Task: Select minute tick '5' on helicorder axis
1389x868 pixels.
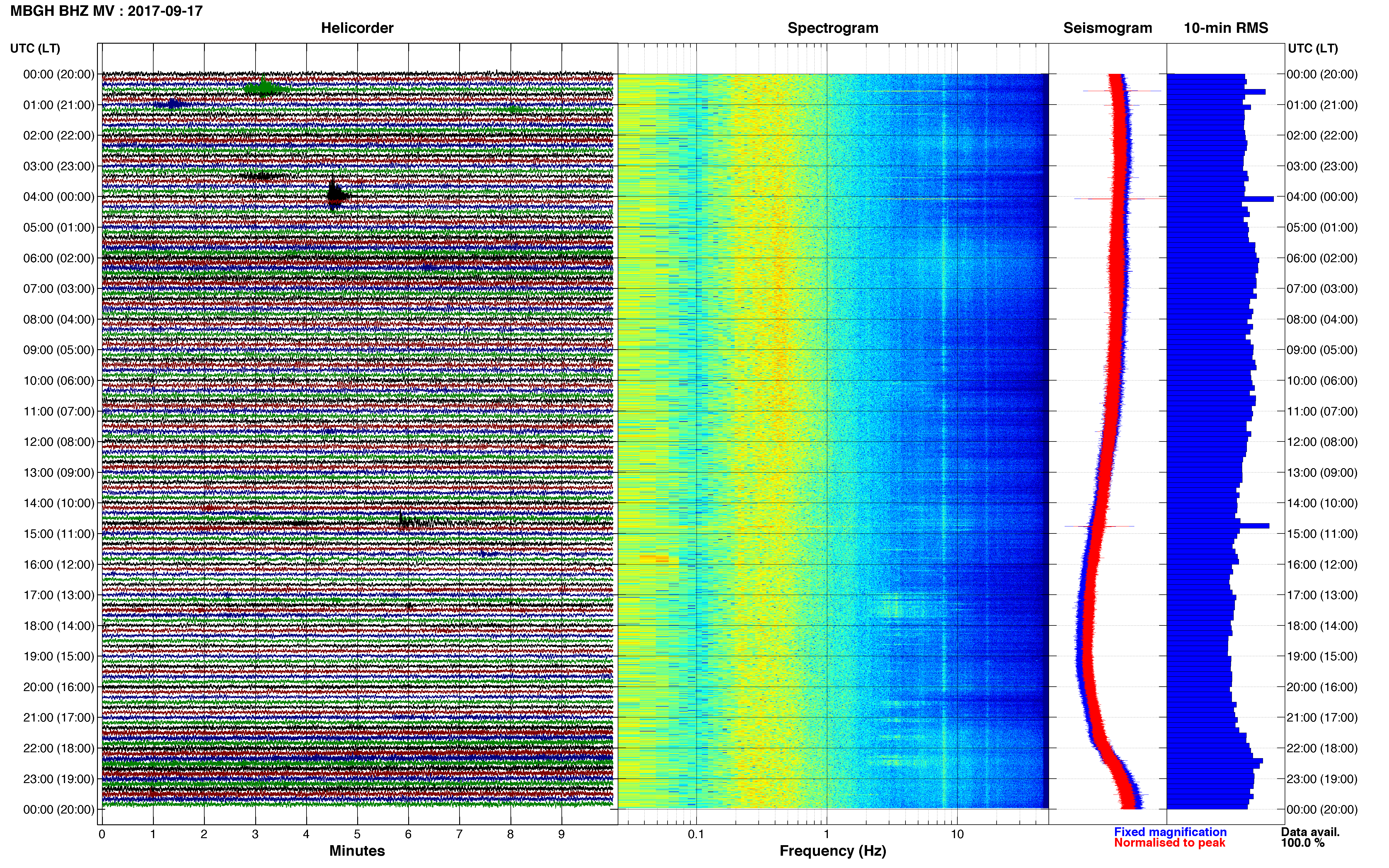Action: 357,834
